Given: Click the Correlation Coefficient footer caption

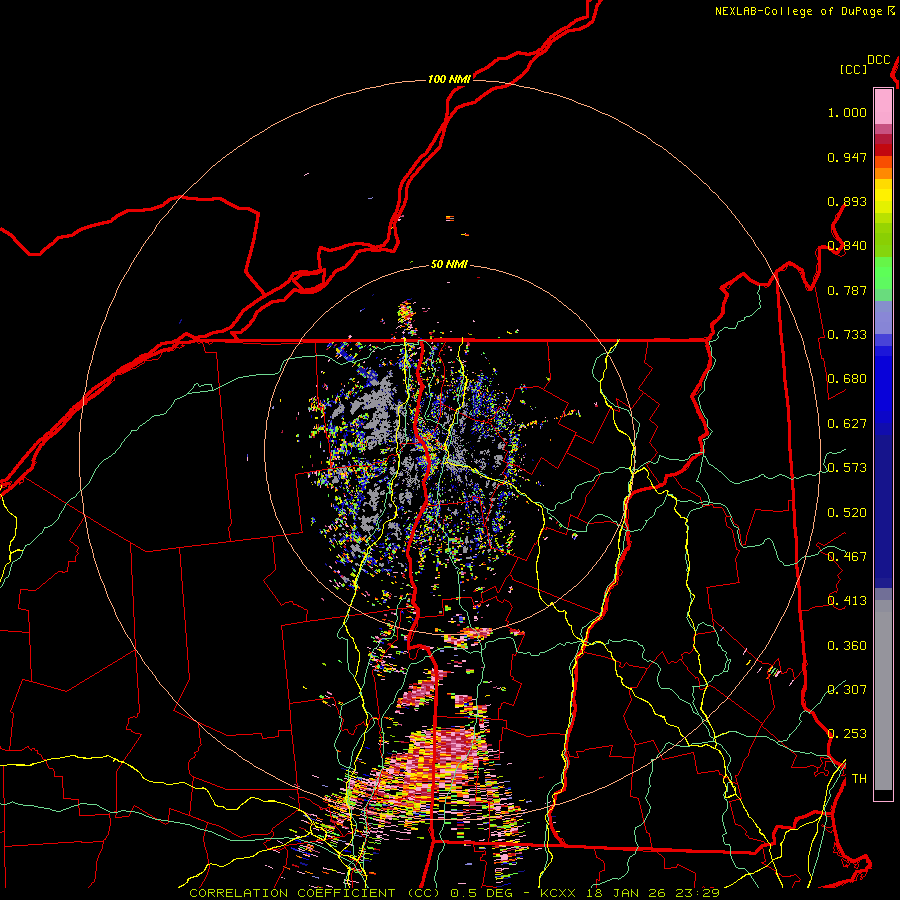Looking at the screenshot, I should coord(454,893).
